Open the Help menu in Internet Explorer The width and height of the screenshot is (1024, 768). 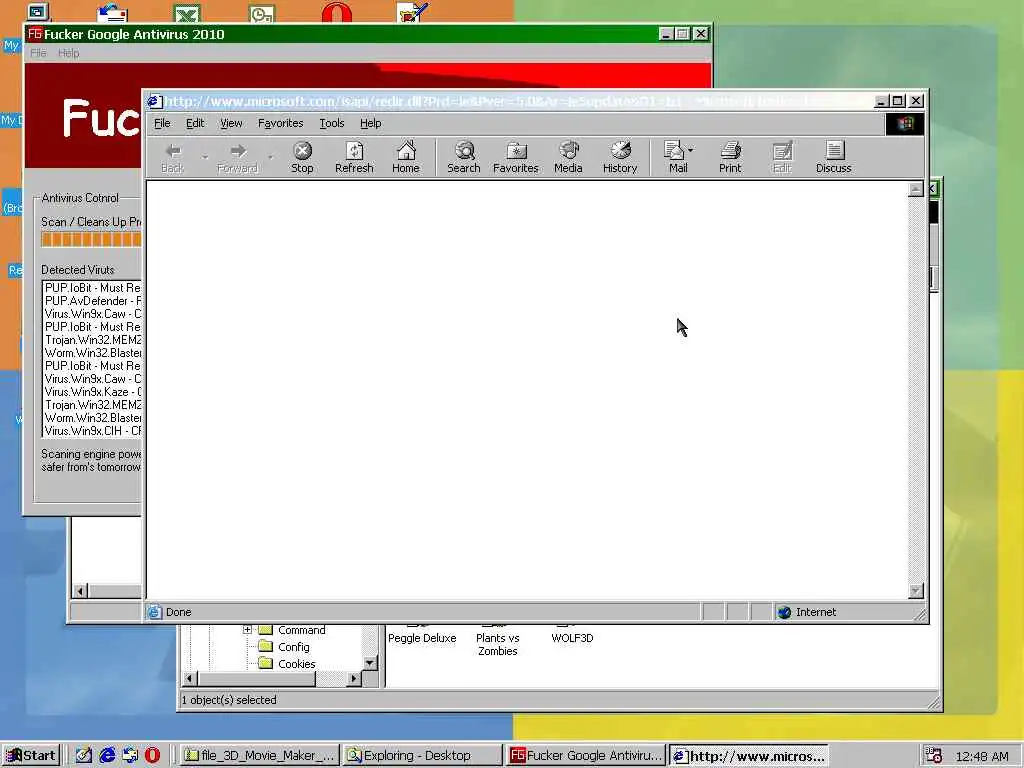(370, 123)
